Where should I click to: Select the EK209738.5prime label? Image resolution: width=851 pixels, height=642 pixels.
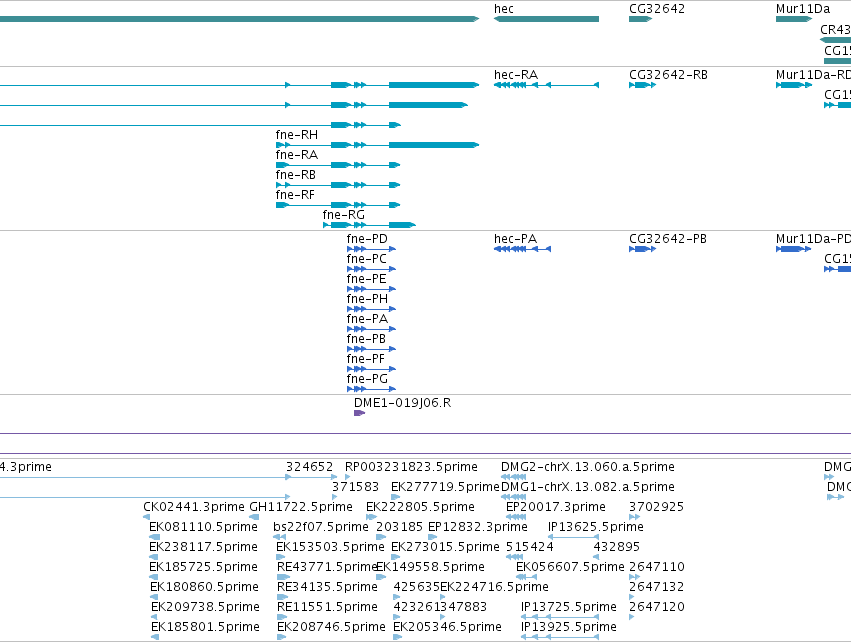pyautogui.click(x=205, y=607)
